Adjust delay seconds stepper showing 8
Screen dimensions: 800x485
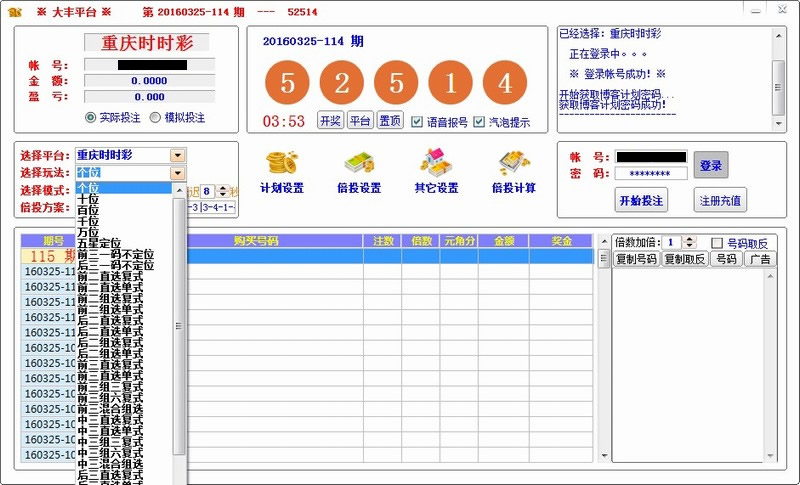[x=223, y=191]
